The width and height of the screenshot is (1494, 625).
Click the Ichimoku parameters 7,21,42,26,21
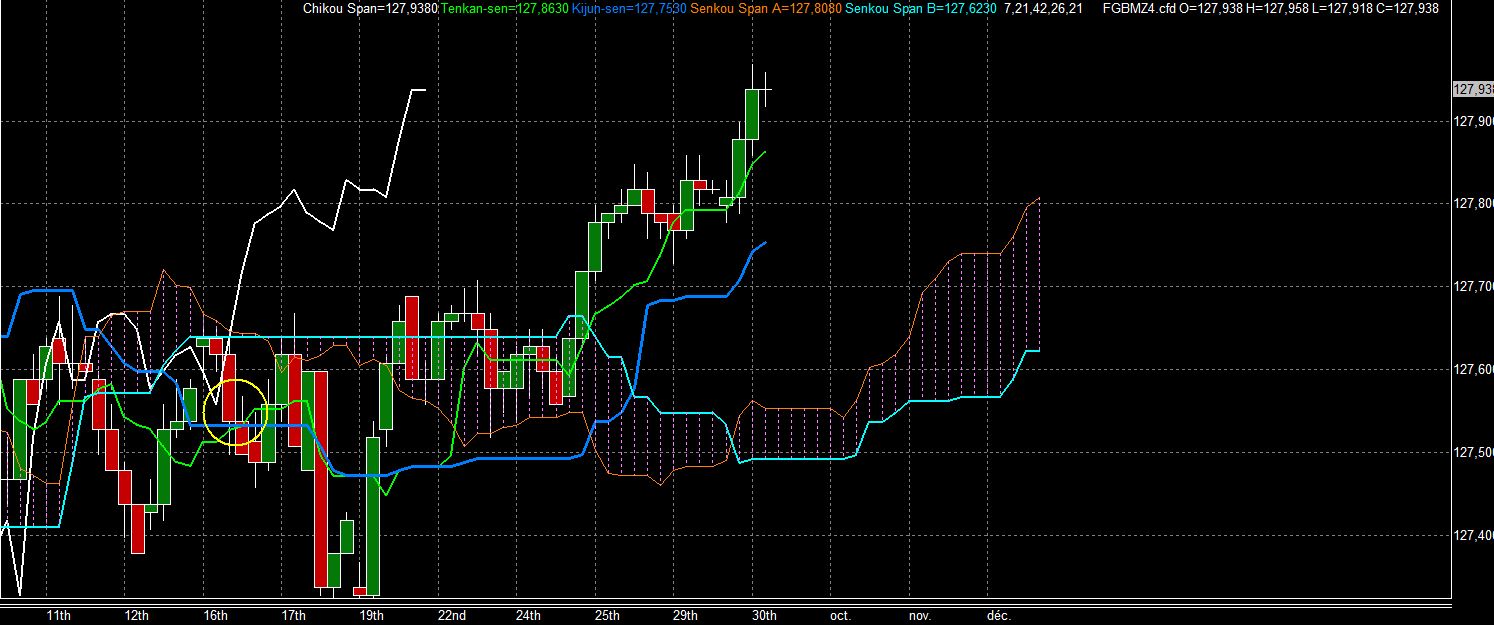coord(1043,8)
